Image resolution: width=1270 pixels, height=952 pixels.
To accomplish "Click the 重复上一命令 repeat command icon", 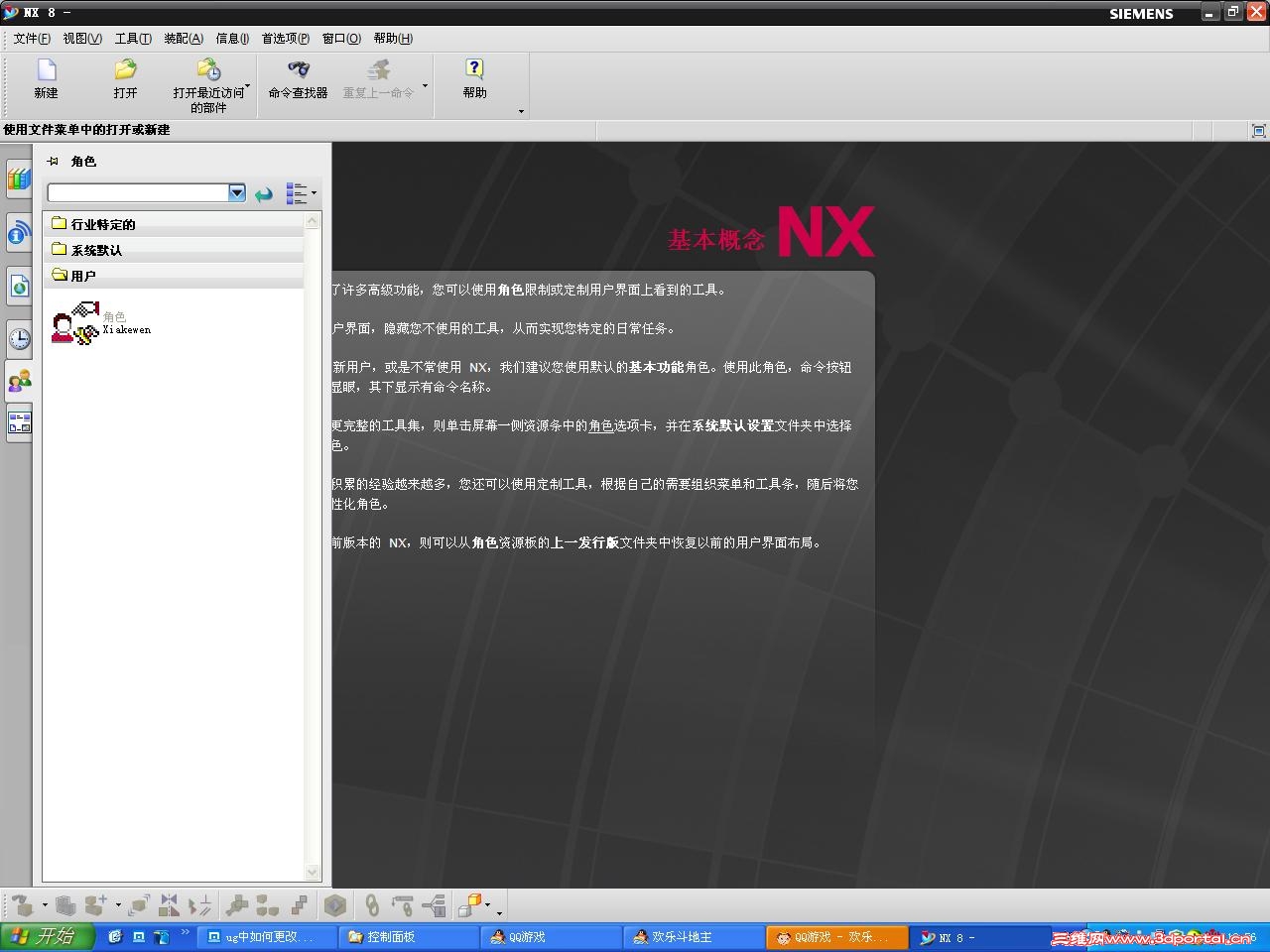I will tap(378, 70).
